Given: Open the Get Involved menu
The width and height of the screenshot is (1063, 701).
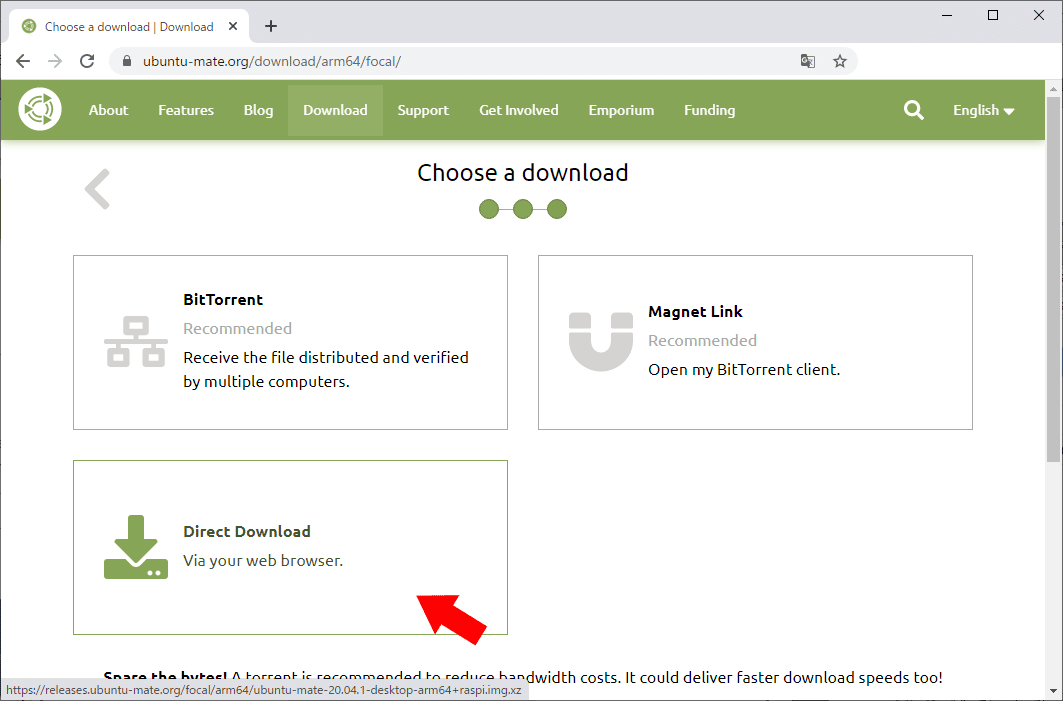Looking at the screenshot, I should pyautogui.click(x=519, y=111).
